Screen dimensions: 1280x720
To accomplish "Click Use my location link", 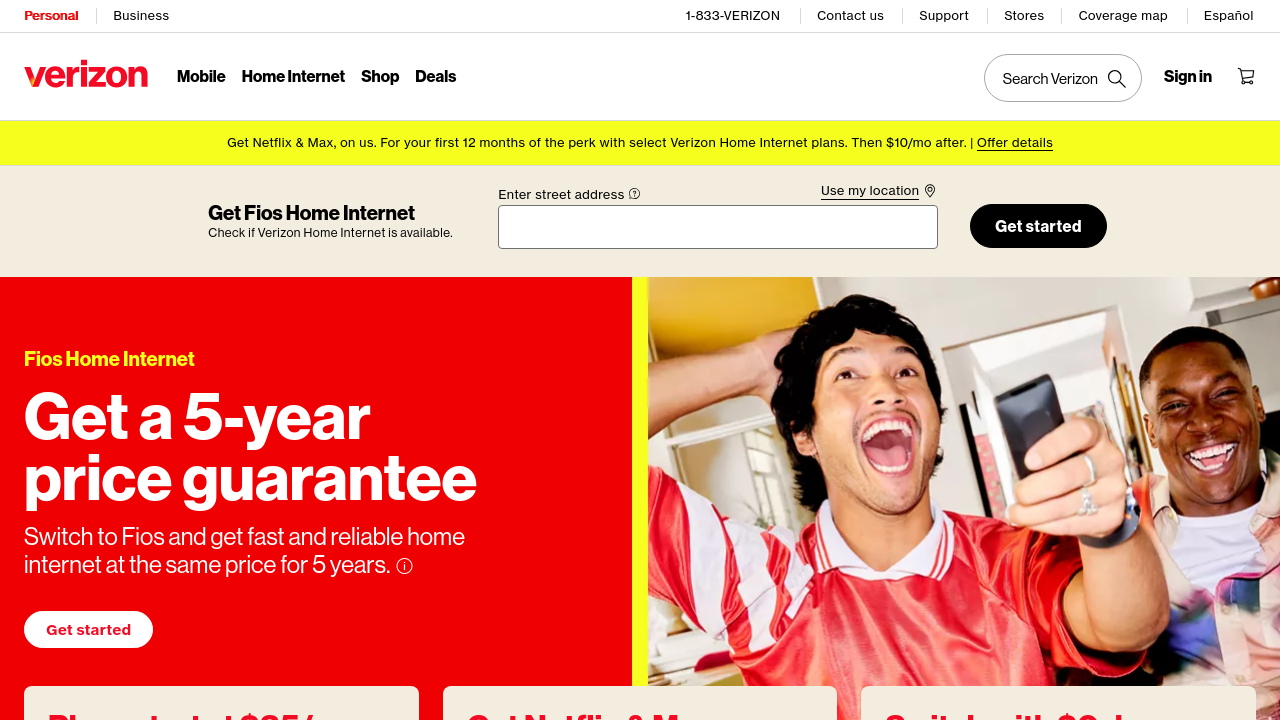I will (x=870, y=191).
